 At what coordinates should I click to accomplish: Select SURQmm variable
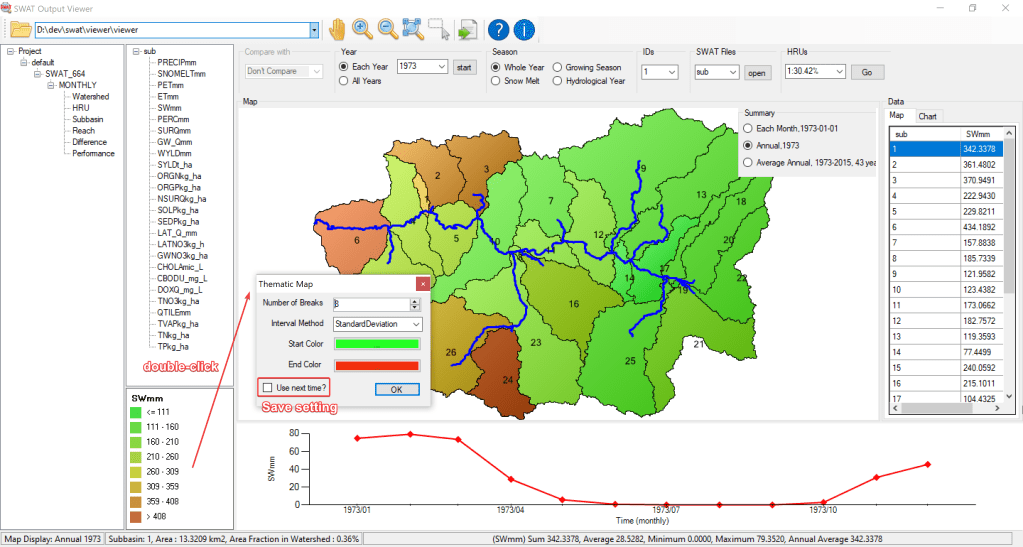(x=174, y=131)
